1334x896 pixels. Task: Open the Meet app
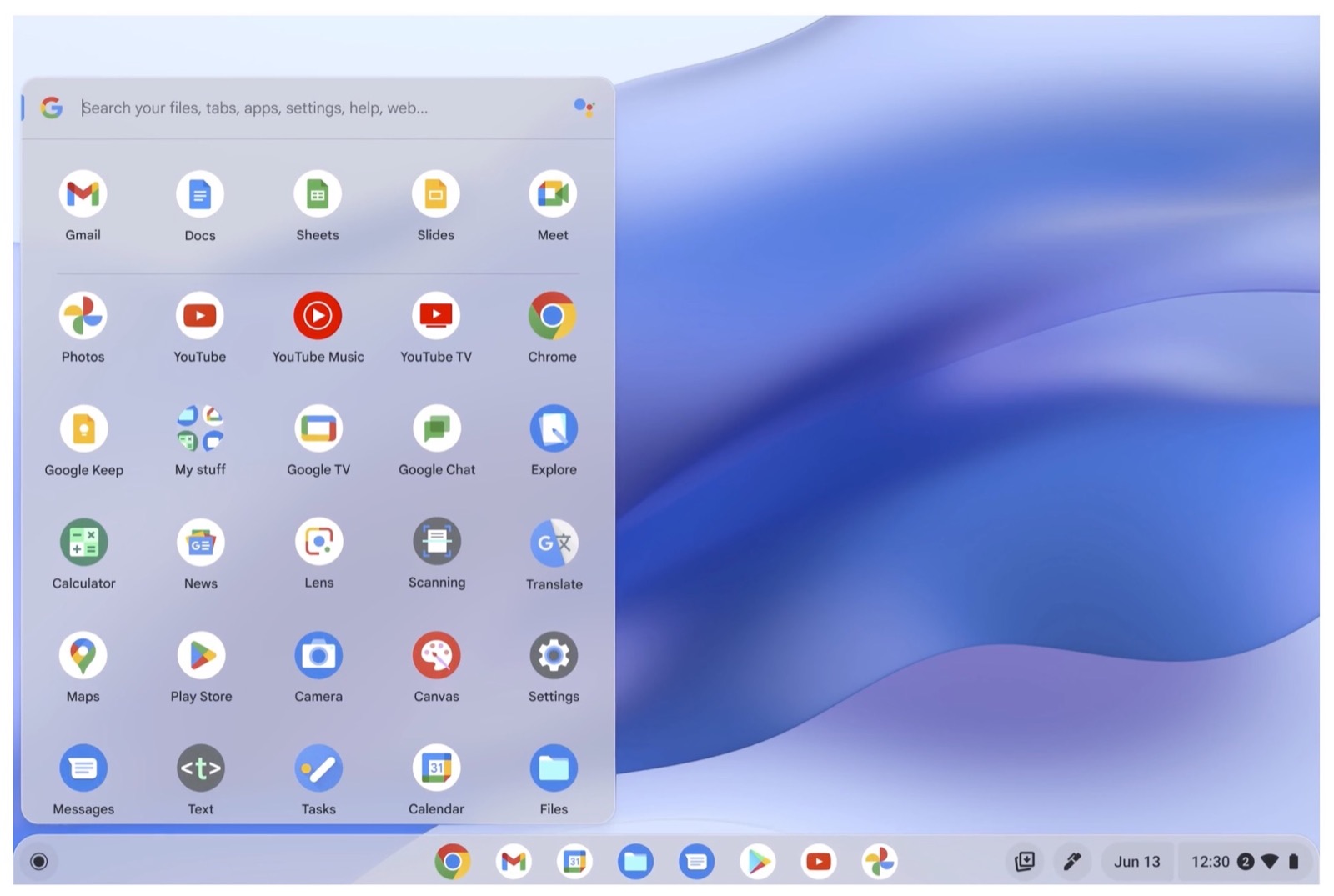pyautogui.click(x=553, y=194)
